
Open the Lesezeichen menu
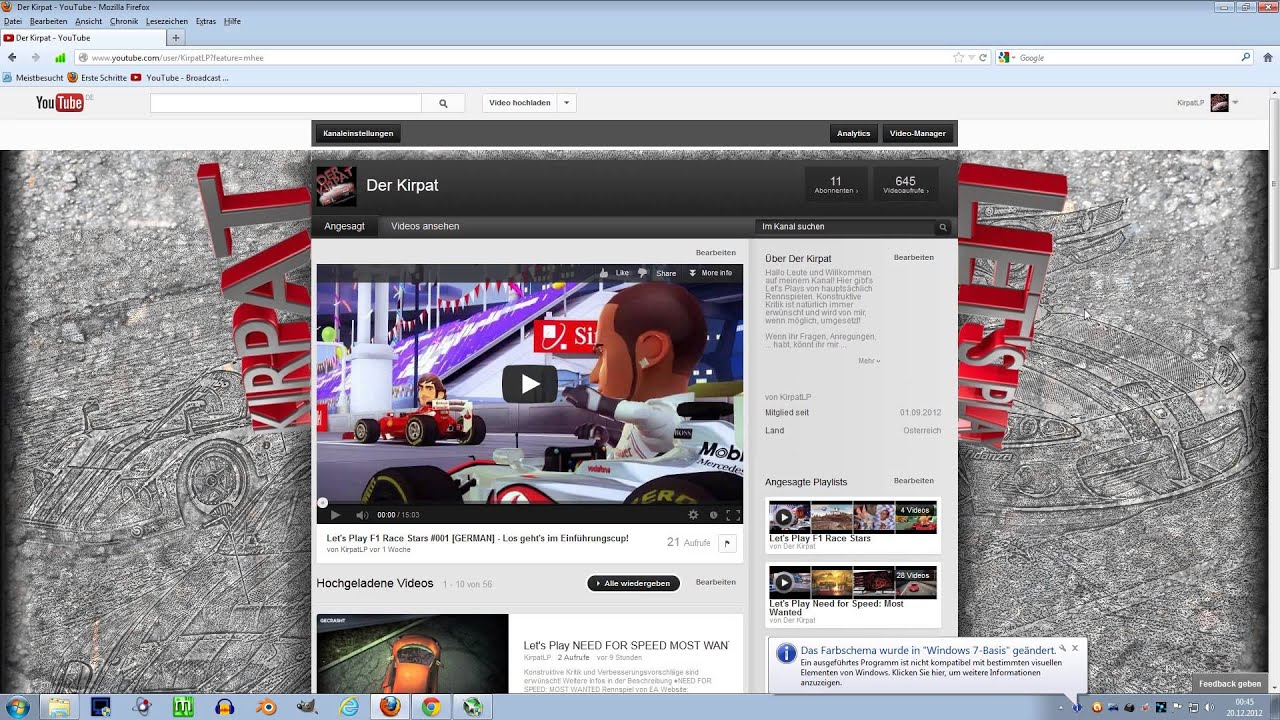167,21
